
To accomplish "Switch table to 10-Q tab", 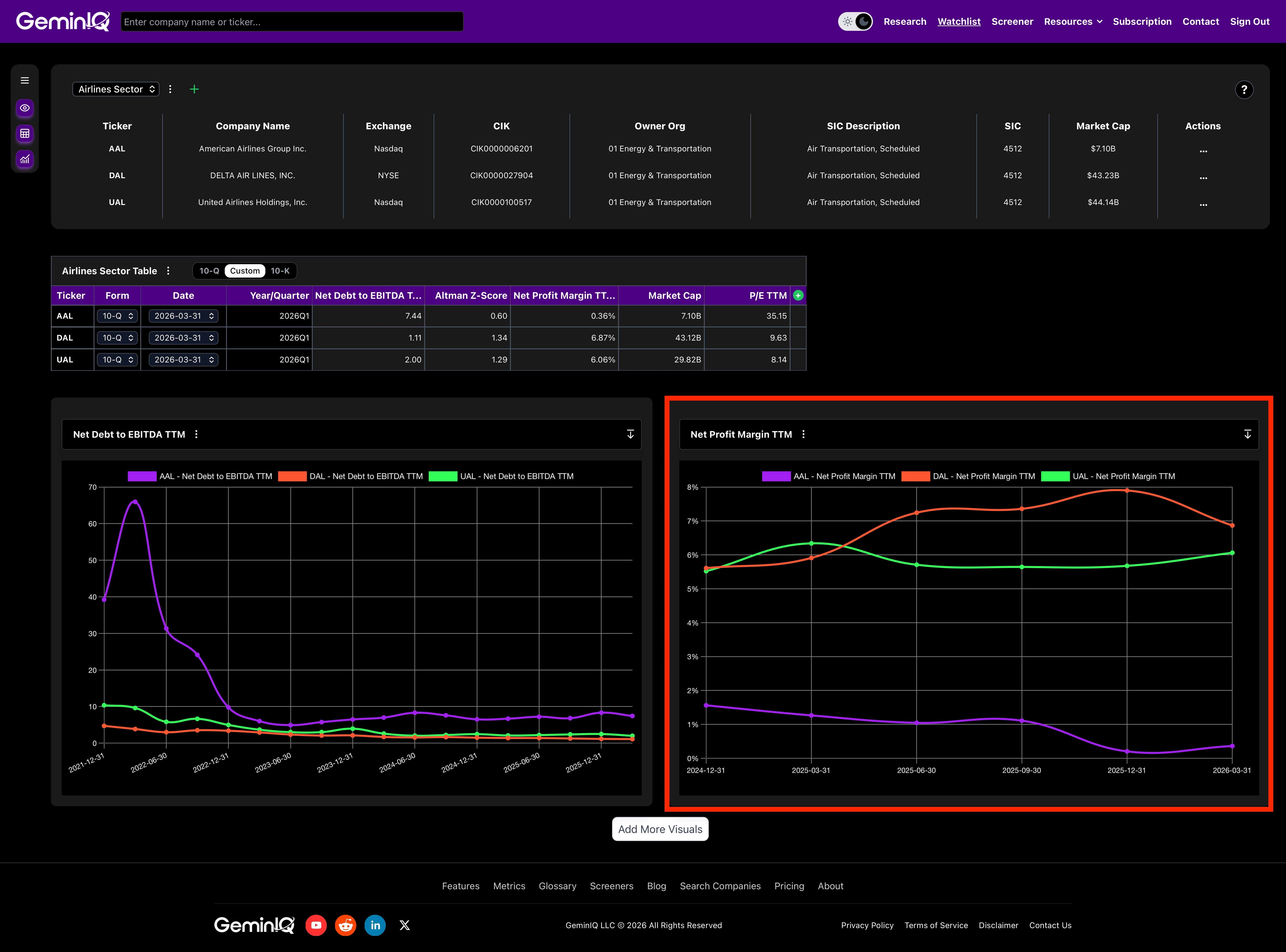I will click(x=209, y=271).
